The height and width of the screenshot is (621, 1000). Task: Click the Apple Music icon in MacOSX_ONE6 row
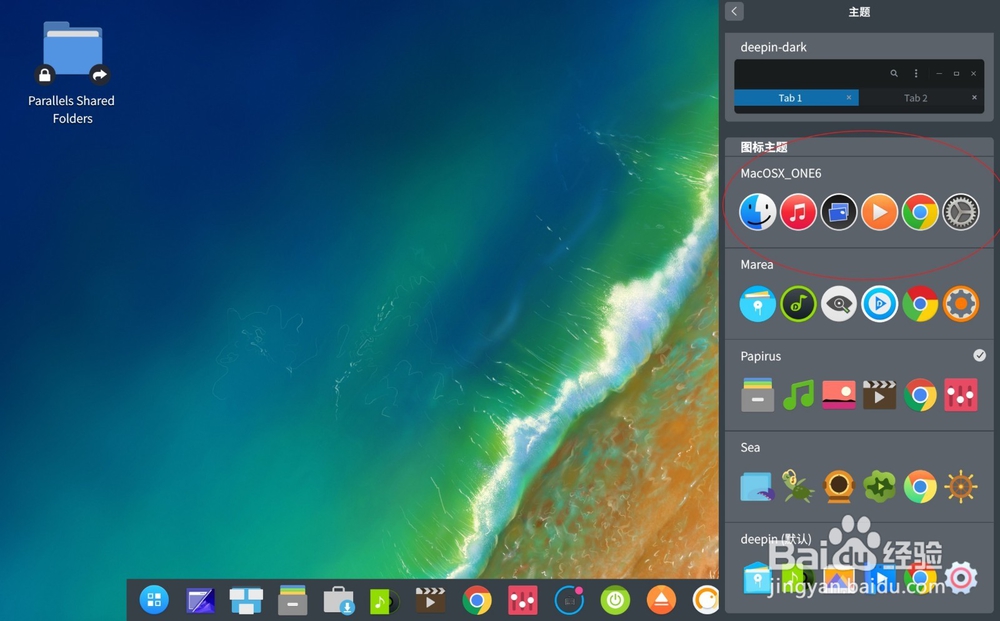798,212
